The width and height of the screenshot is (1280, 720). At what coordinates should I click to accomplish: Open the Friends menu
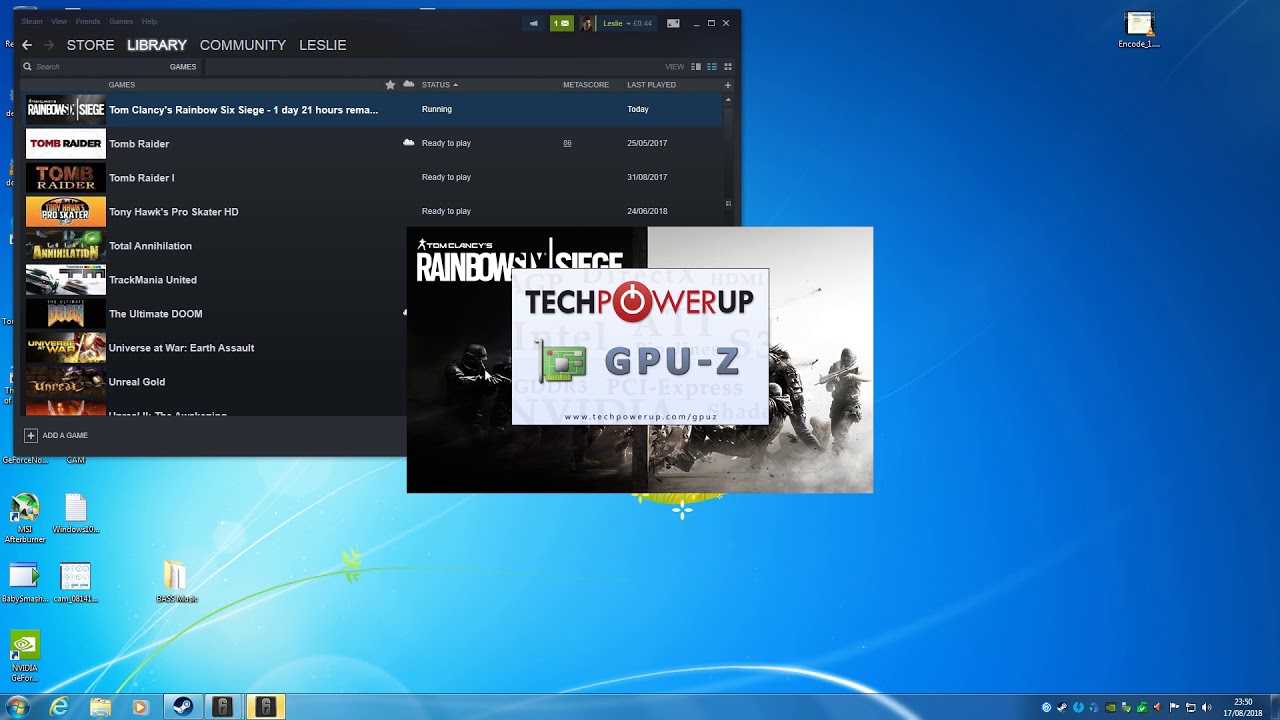pos(88,21)
